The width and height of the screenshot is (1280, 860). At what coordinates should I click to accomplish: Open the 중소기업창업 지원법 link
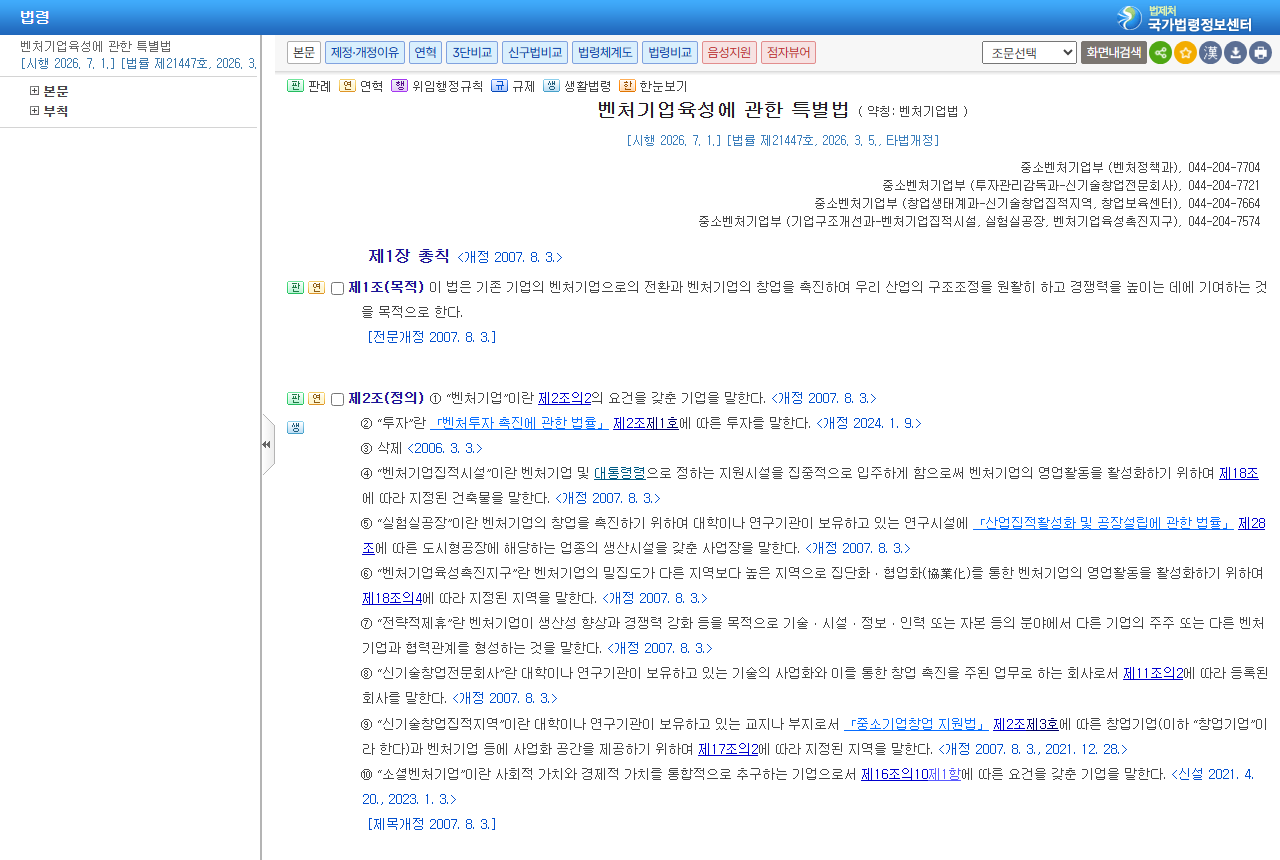coord(916,724)
